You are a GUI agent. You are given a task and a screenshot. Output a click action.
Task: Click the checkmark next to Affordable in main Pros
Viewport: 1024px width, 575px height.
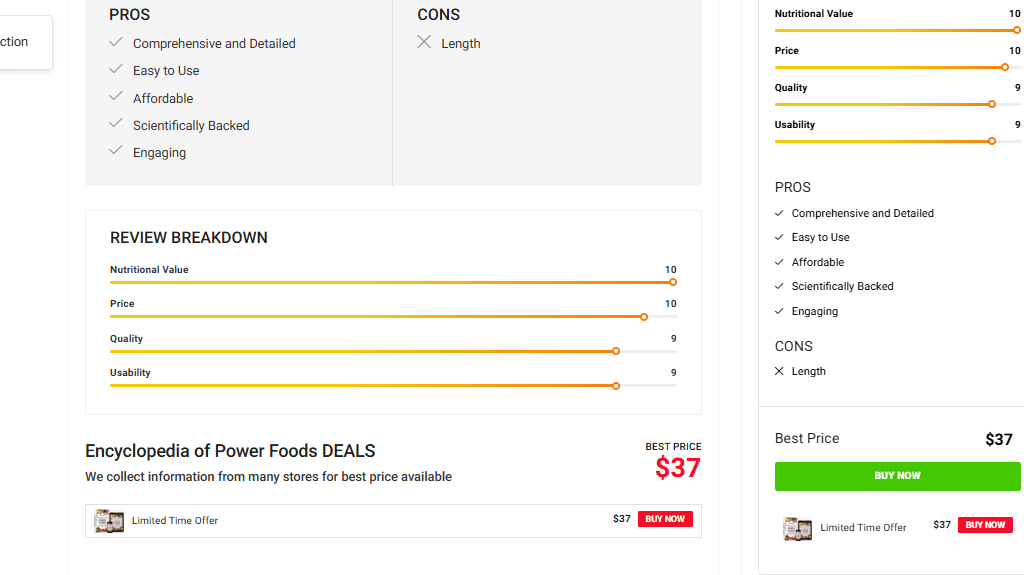pyautogui.click(x=116, y=97)
